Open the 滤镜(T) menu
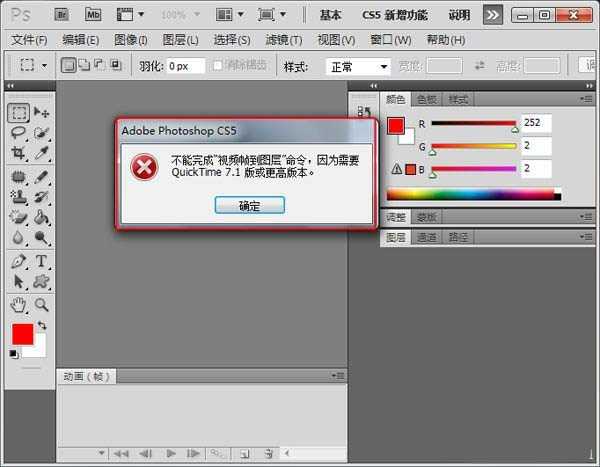This screenshot has width=600, height=467. pos(284,40)
